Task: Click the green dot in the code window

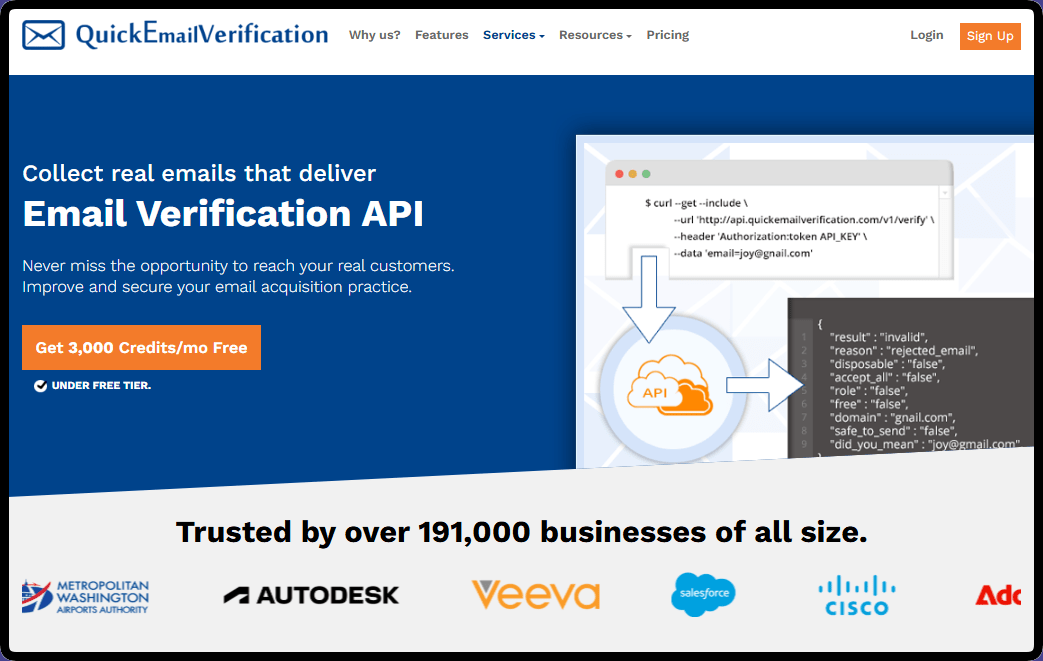Action: click(646, 174)
